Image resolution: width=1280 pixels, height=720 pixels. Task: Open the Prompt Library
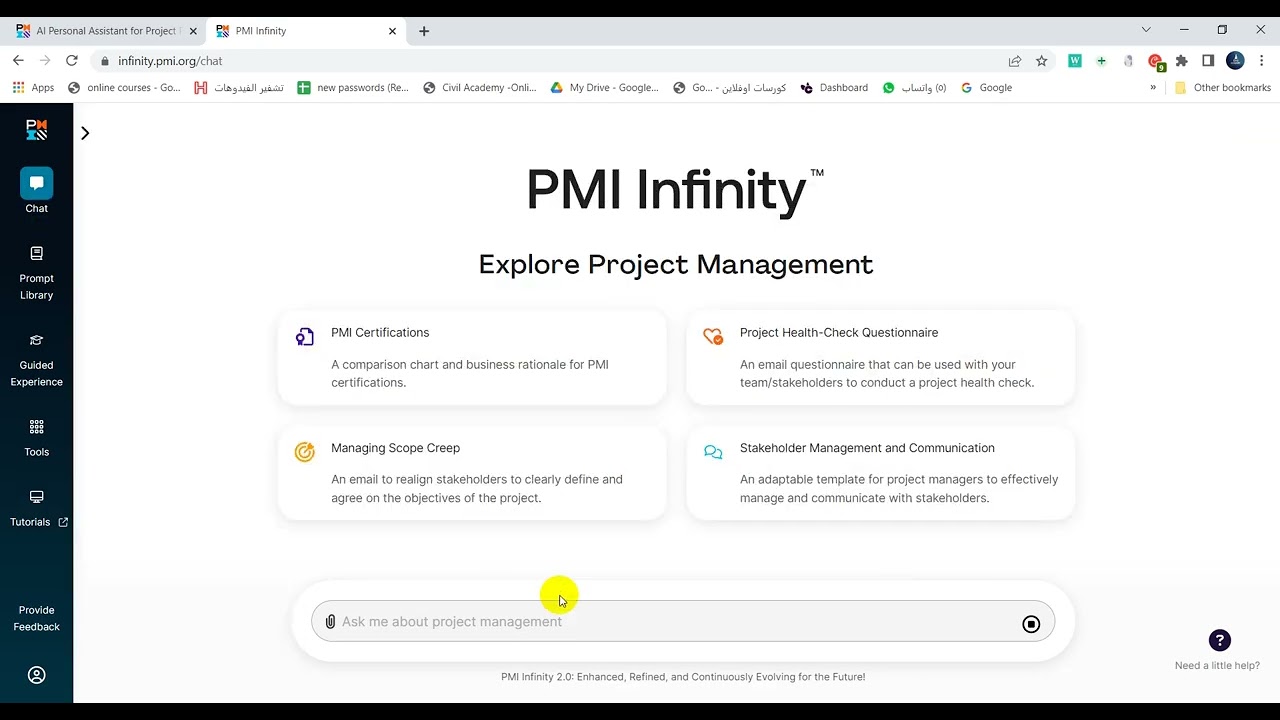37,273
